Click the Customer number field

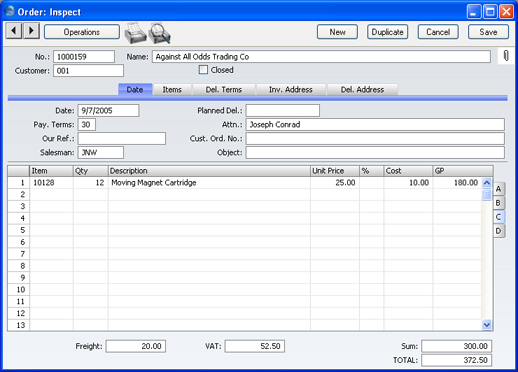88,71
